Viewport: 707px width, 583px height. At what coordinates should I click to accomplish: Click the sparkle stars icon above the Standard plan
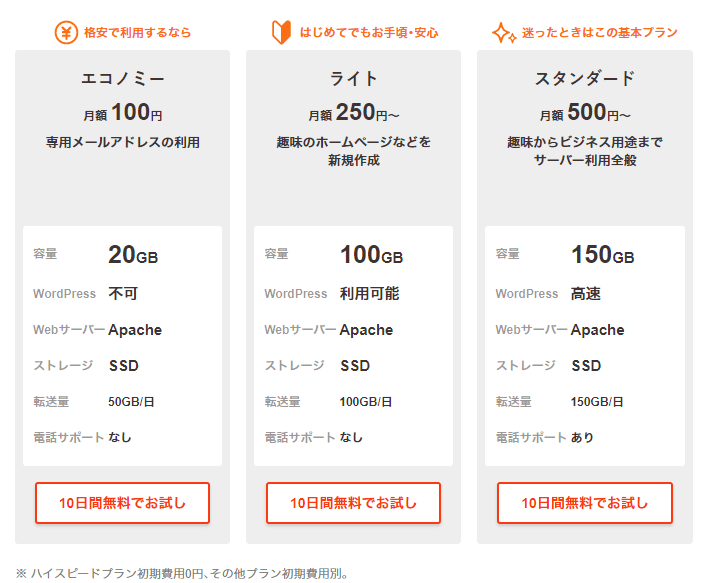[504, 33]
